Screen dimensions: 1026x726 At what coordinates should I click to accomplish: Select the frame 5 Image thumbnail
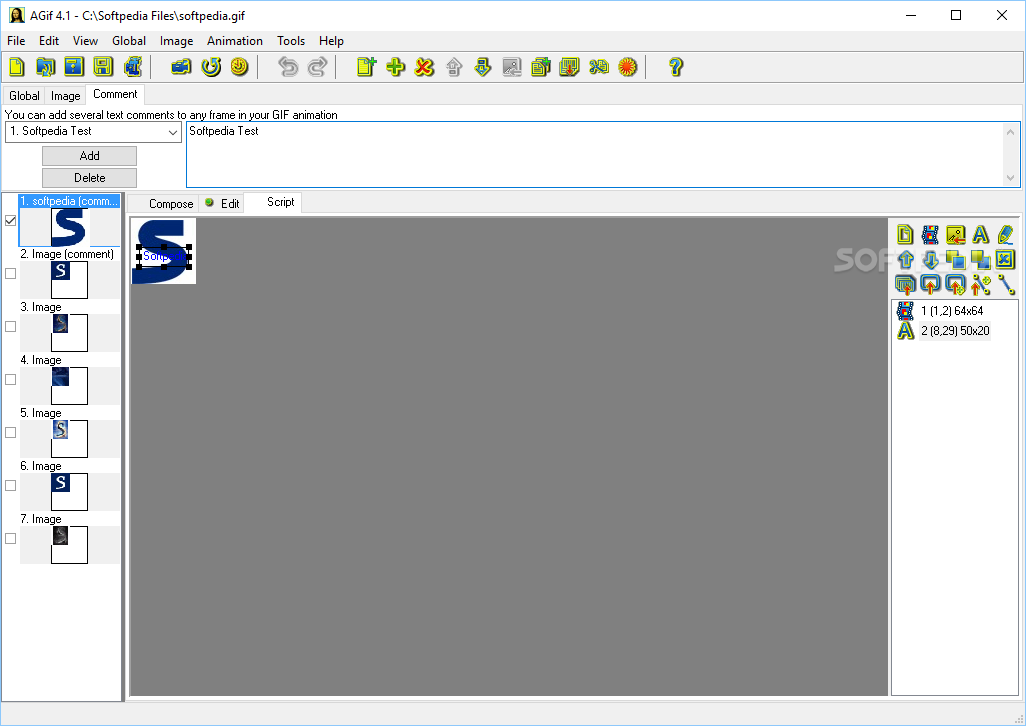(69, 438)
